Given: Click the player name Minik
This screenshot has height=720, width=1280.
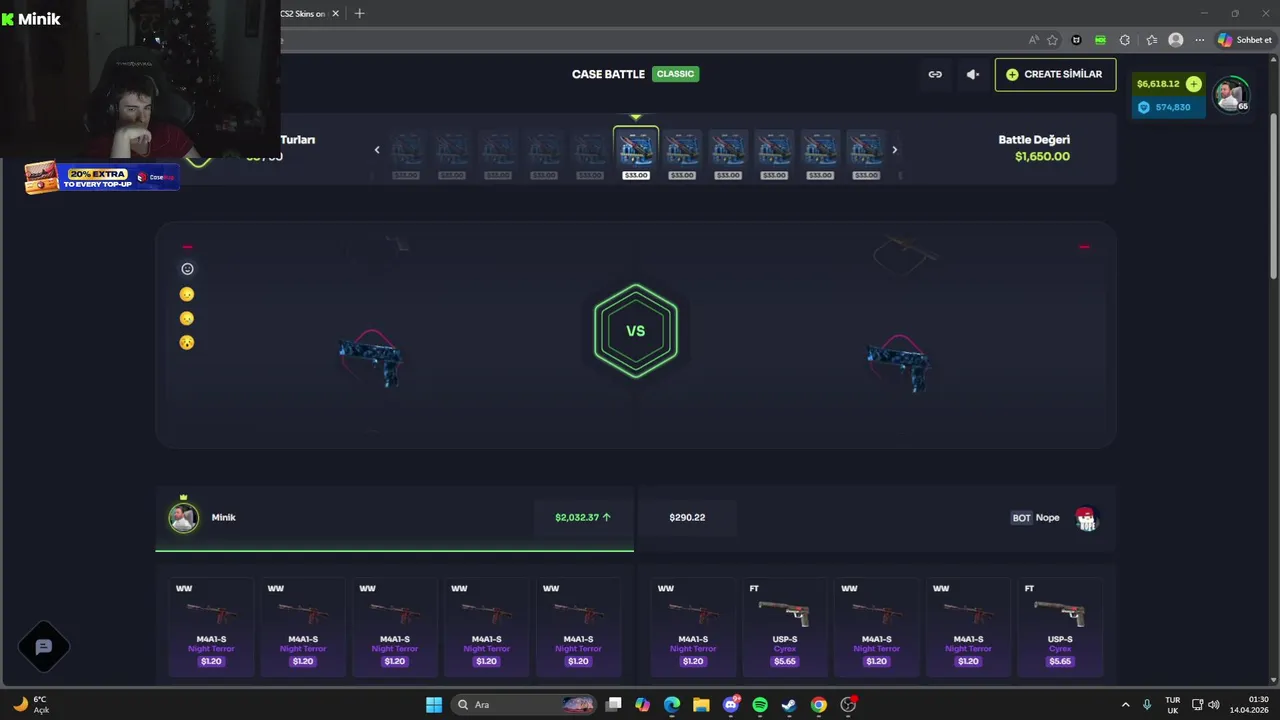Looking at the screenshot, I should pos(224,517).
